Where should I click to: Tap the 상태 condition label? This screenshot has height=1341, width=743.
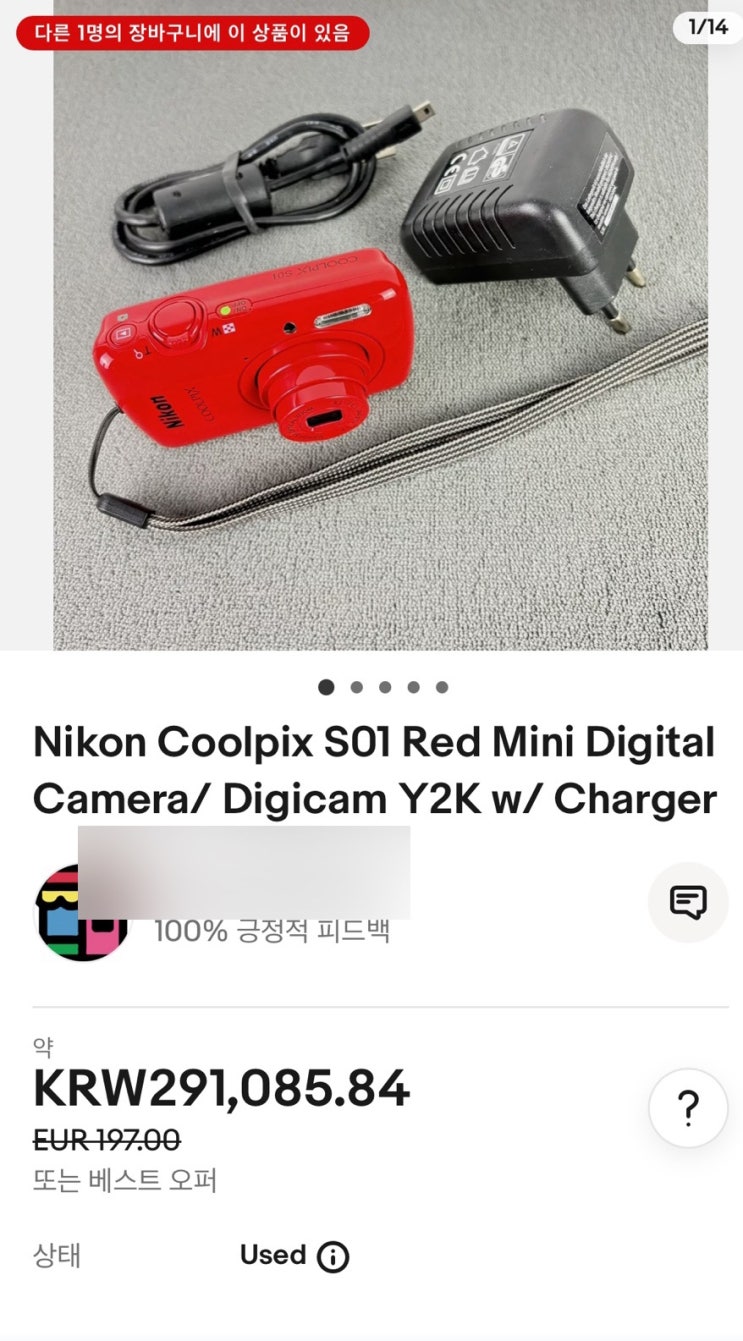pos(57,1256)
